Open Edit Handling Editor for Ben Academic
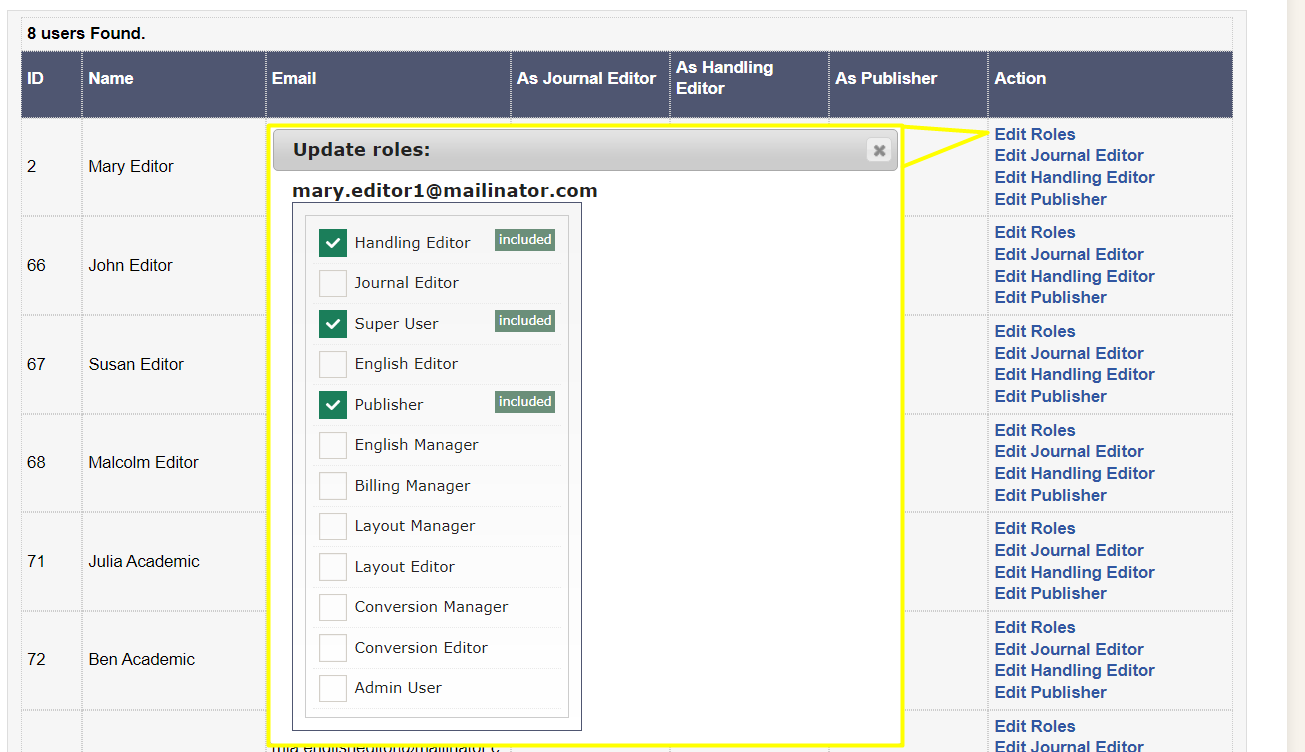Screen dimensions: 1305x752 pyautogui.click(x=1074, y=670)
